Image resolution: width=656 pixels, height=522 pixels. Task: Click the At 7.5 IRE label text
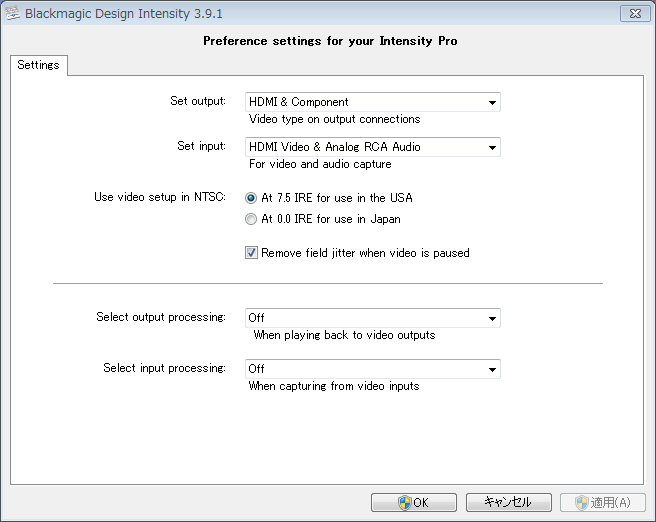pos(337,198)
